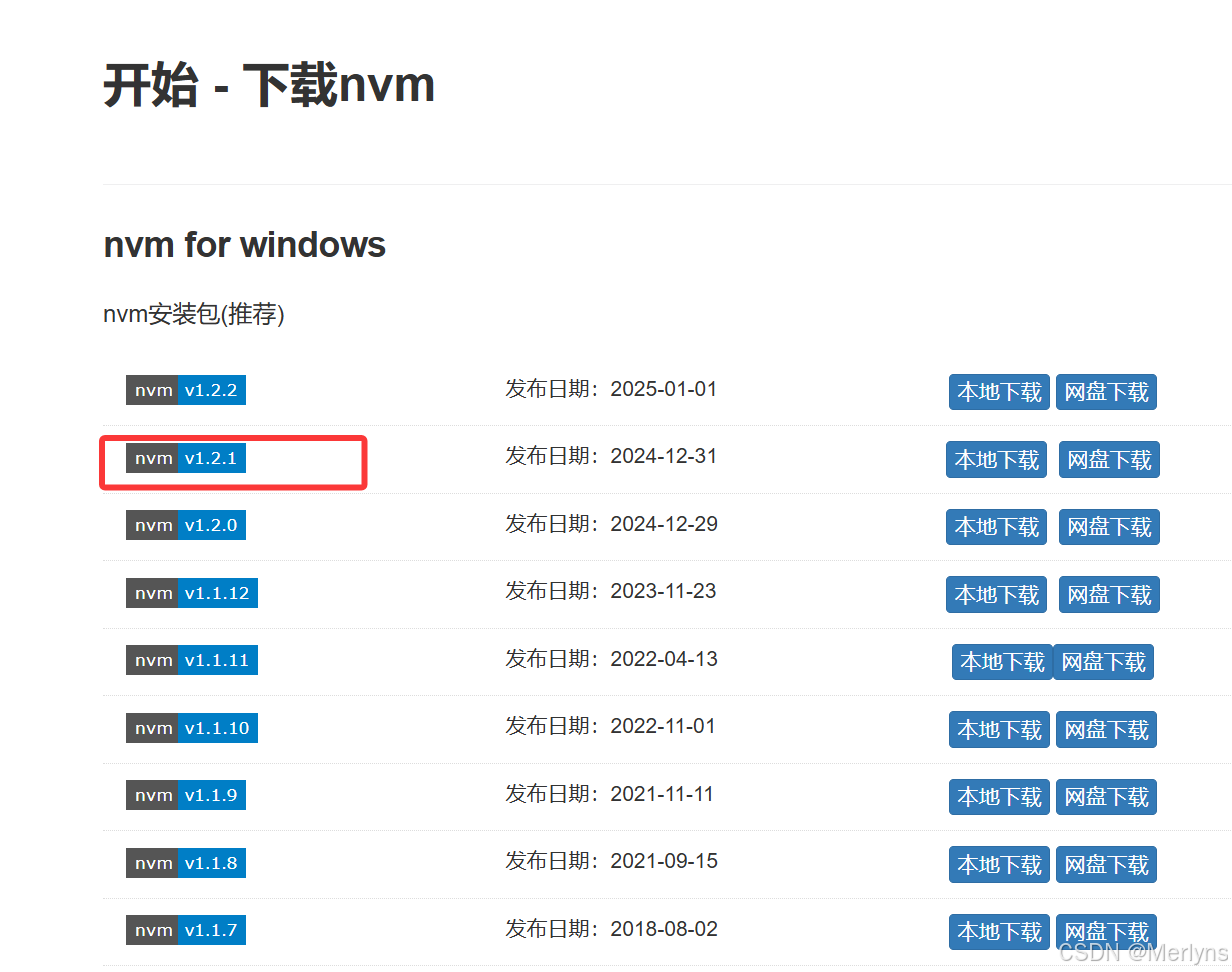This screenshot has height=972, width=1232.
Task: Select the nvm v1.1.7 badge
Action: (x=186, y=930)
